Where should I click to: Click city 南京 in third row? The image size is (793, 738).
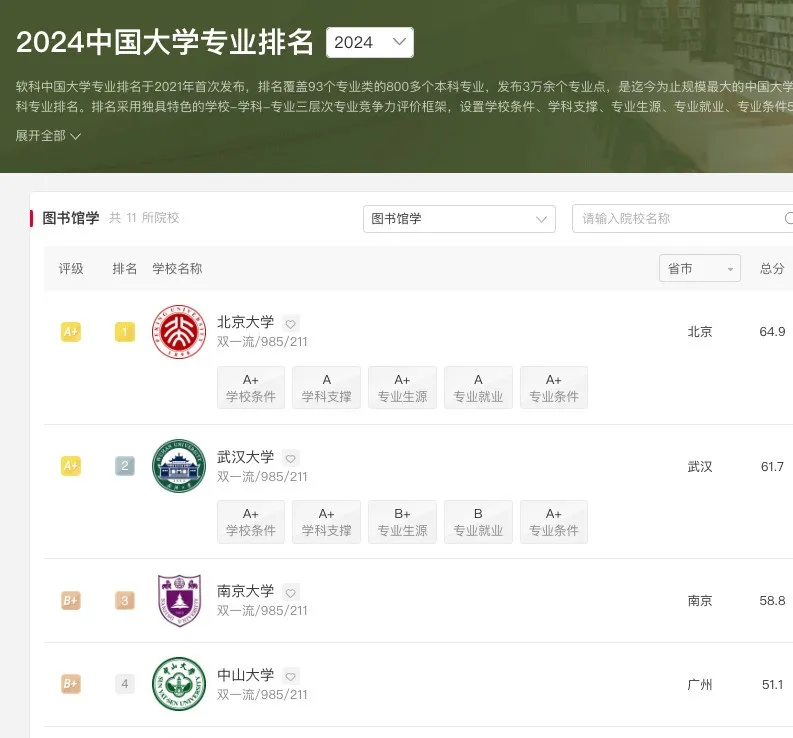coord(700,600)
